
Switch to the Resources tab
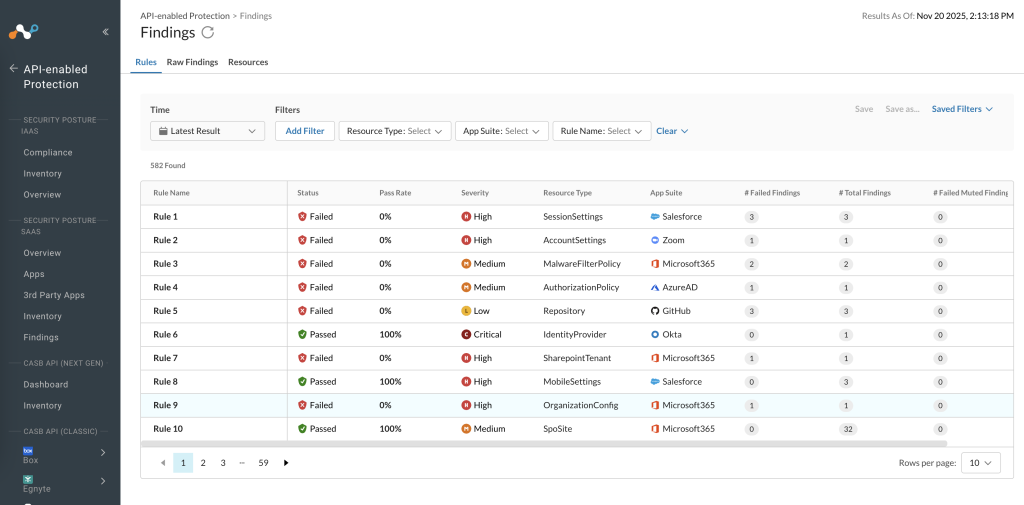coord(248,62)
